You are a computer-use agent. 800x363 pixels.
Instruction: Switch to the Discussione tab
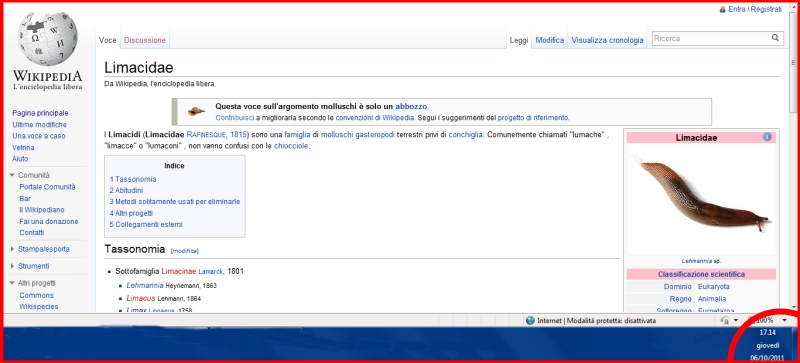(x=145, y=40)
